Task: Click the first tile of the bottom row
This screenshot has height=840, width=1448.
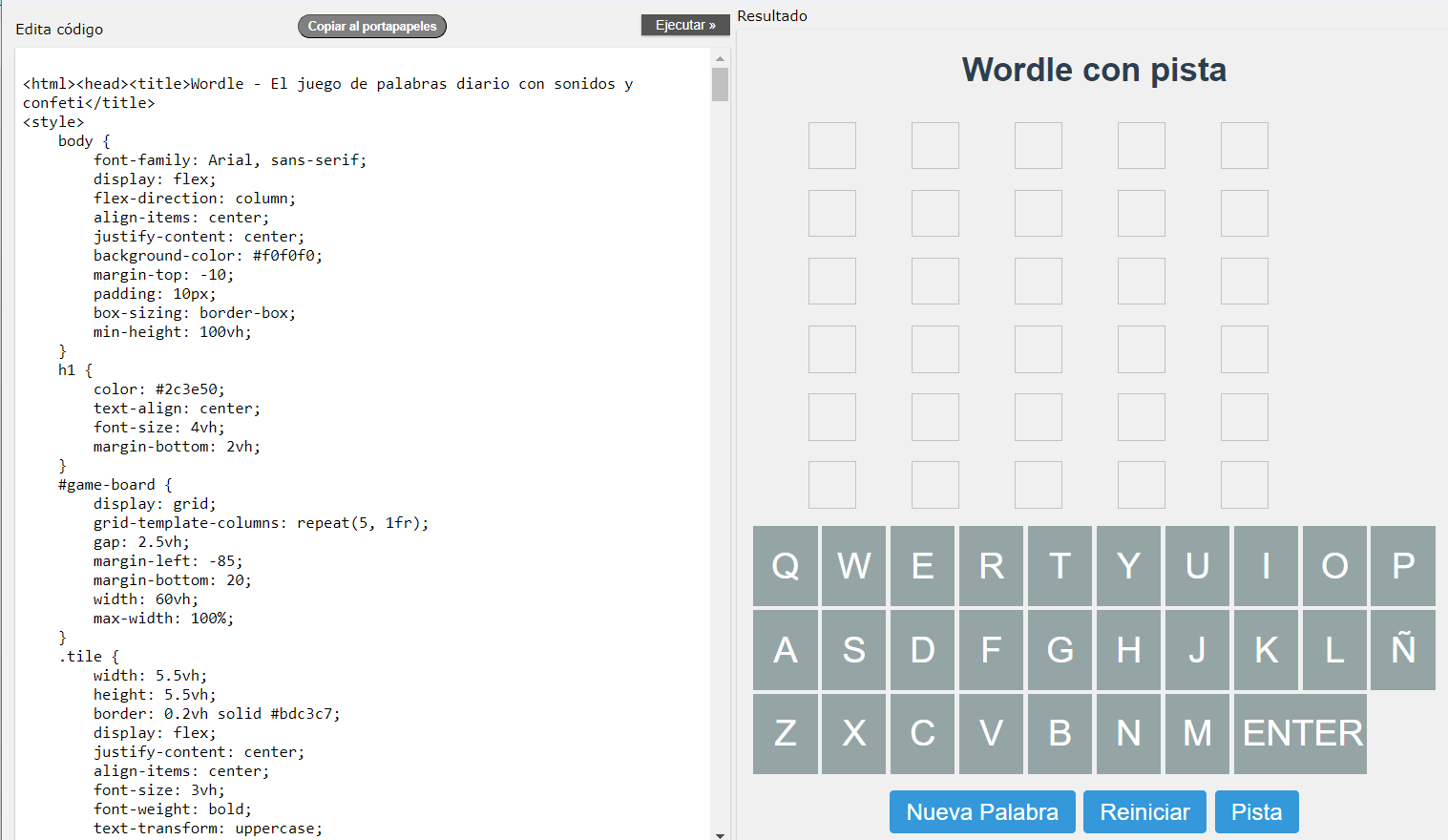Action: pos(832,485)
